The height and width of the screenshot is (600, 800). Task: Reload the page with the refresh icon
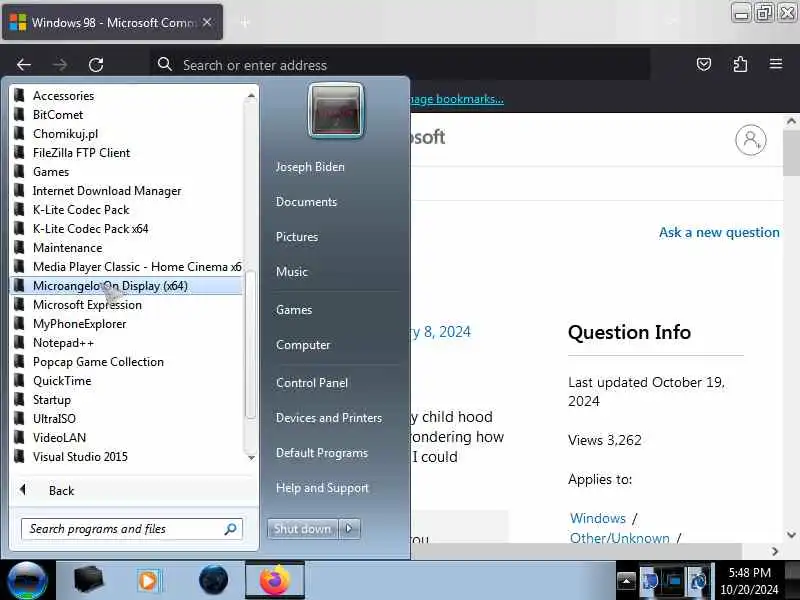(x=96, y=65)
